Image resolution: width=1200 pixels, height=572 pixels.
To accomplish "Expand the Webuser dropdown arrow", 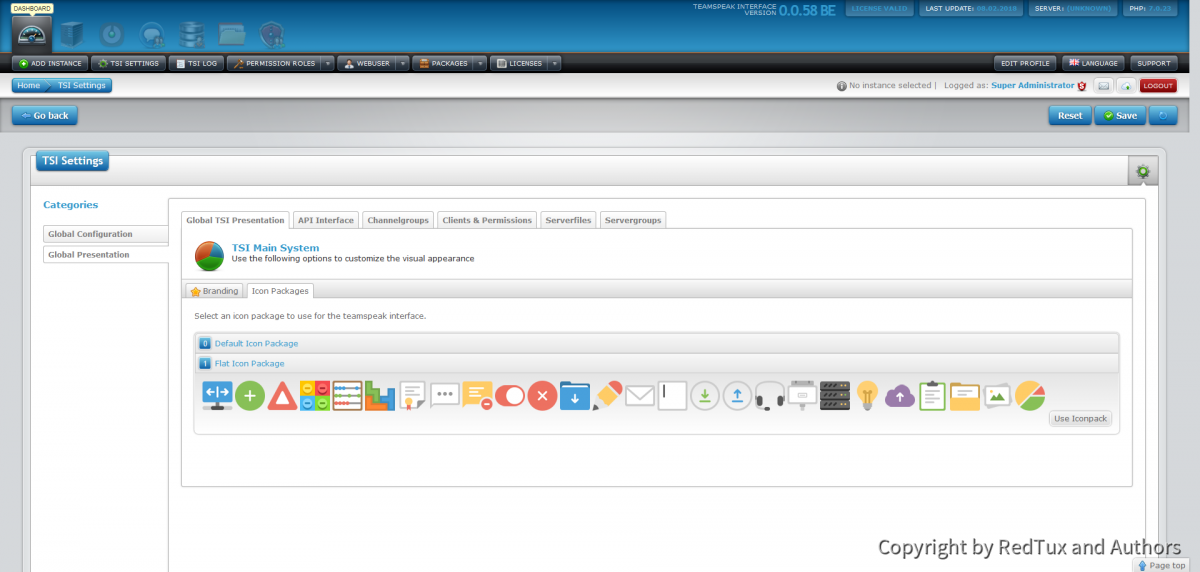I will (402, 63).
